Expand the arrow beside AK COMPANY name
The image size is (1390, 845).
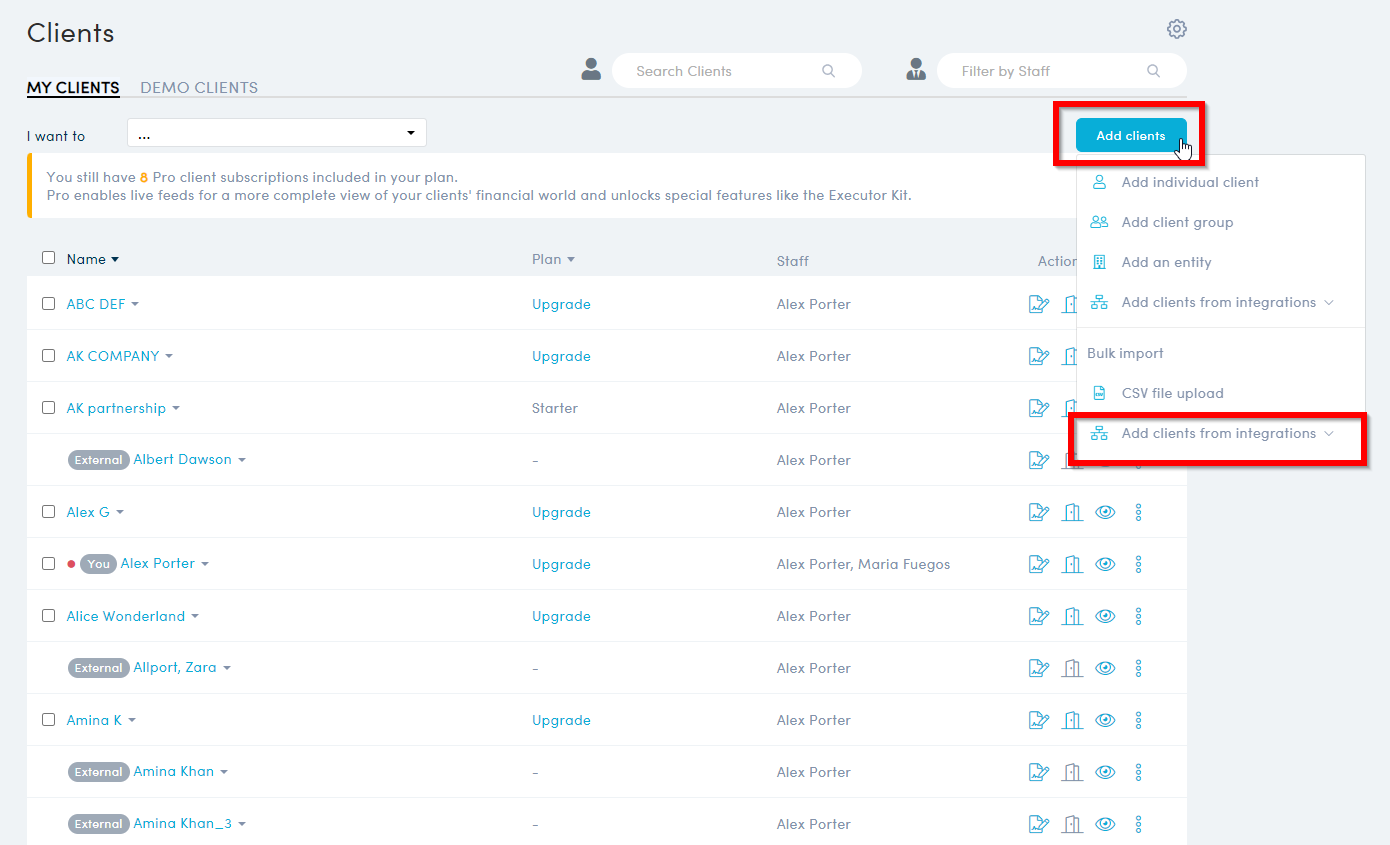click(169, 357)
